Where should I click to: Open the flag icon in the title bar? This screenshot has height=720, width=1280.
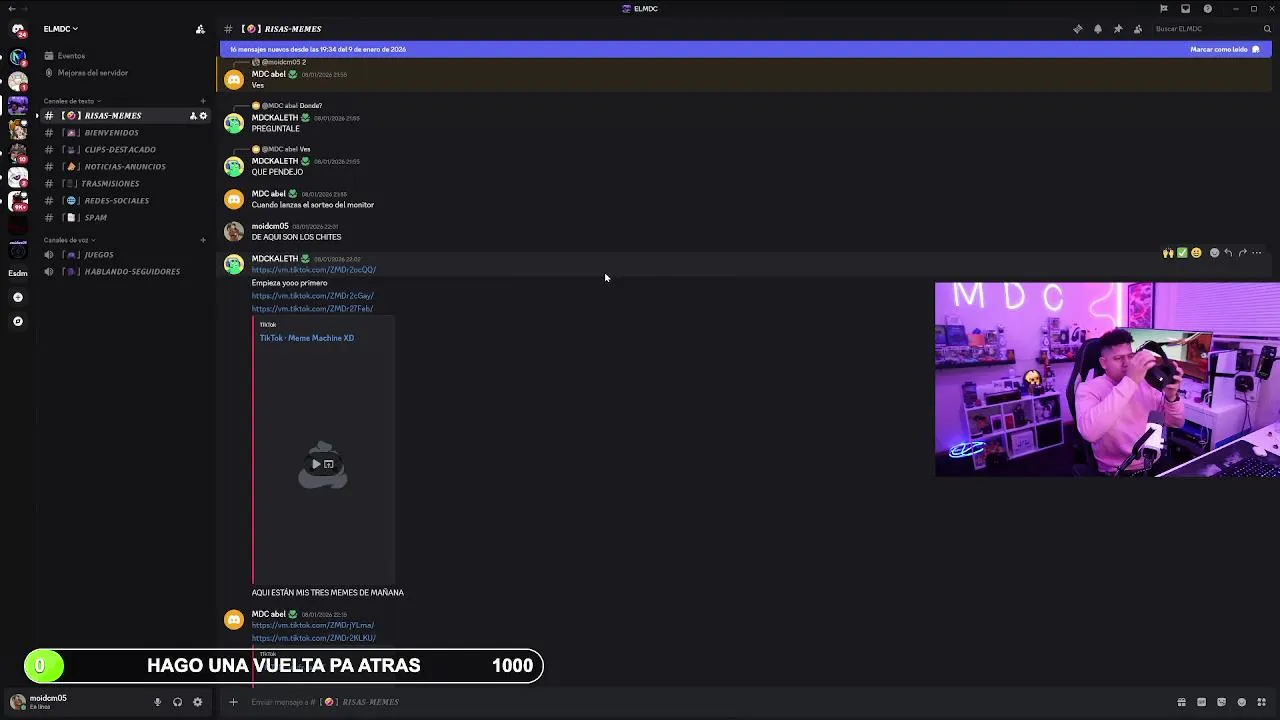click(1163, 9)
